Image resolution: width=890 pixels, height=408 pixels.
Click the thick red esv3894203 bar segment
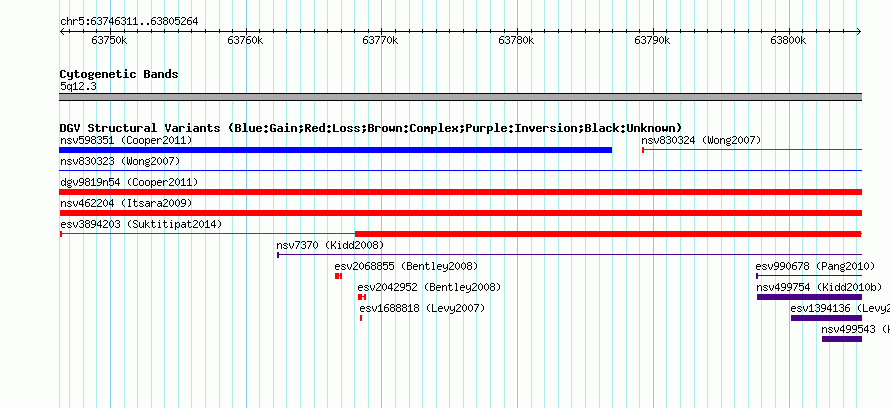click(x=608, y=234)
